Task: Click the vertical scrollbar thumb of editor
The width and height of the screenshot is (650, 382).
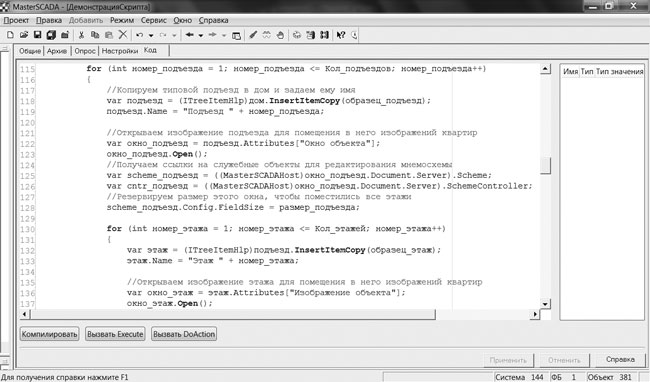Action: coord(546,166)
